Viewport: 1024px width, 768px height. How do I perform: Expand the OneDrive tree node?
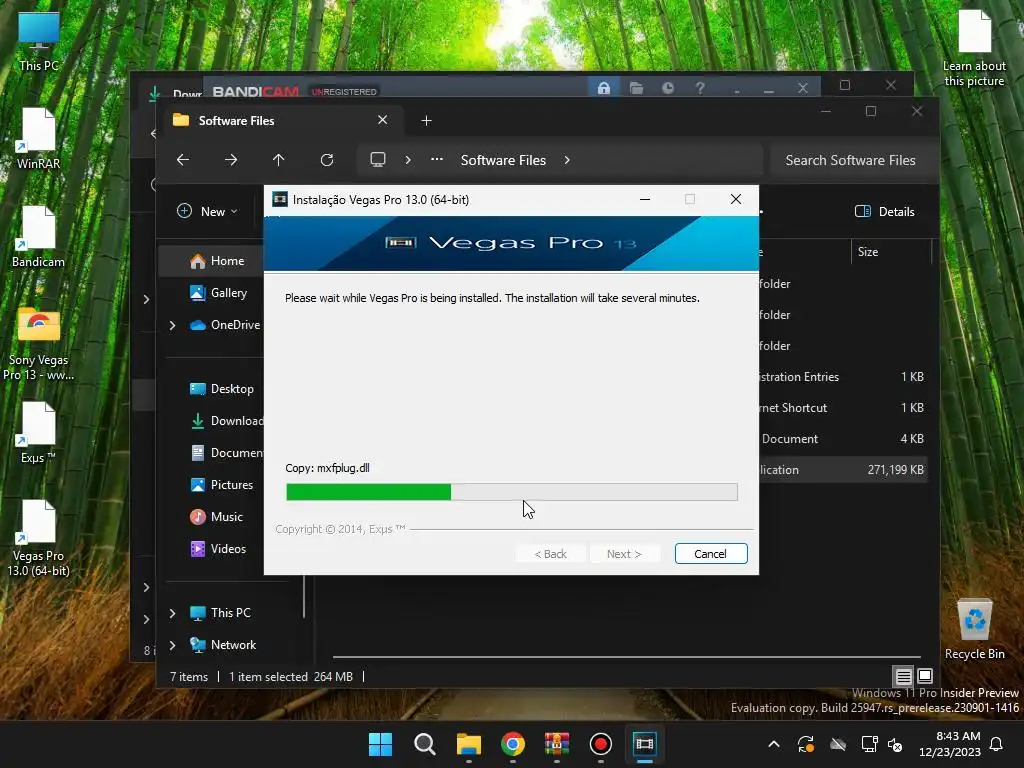click(x=172, y=325)
